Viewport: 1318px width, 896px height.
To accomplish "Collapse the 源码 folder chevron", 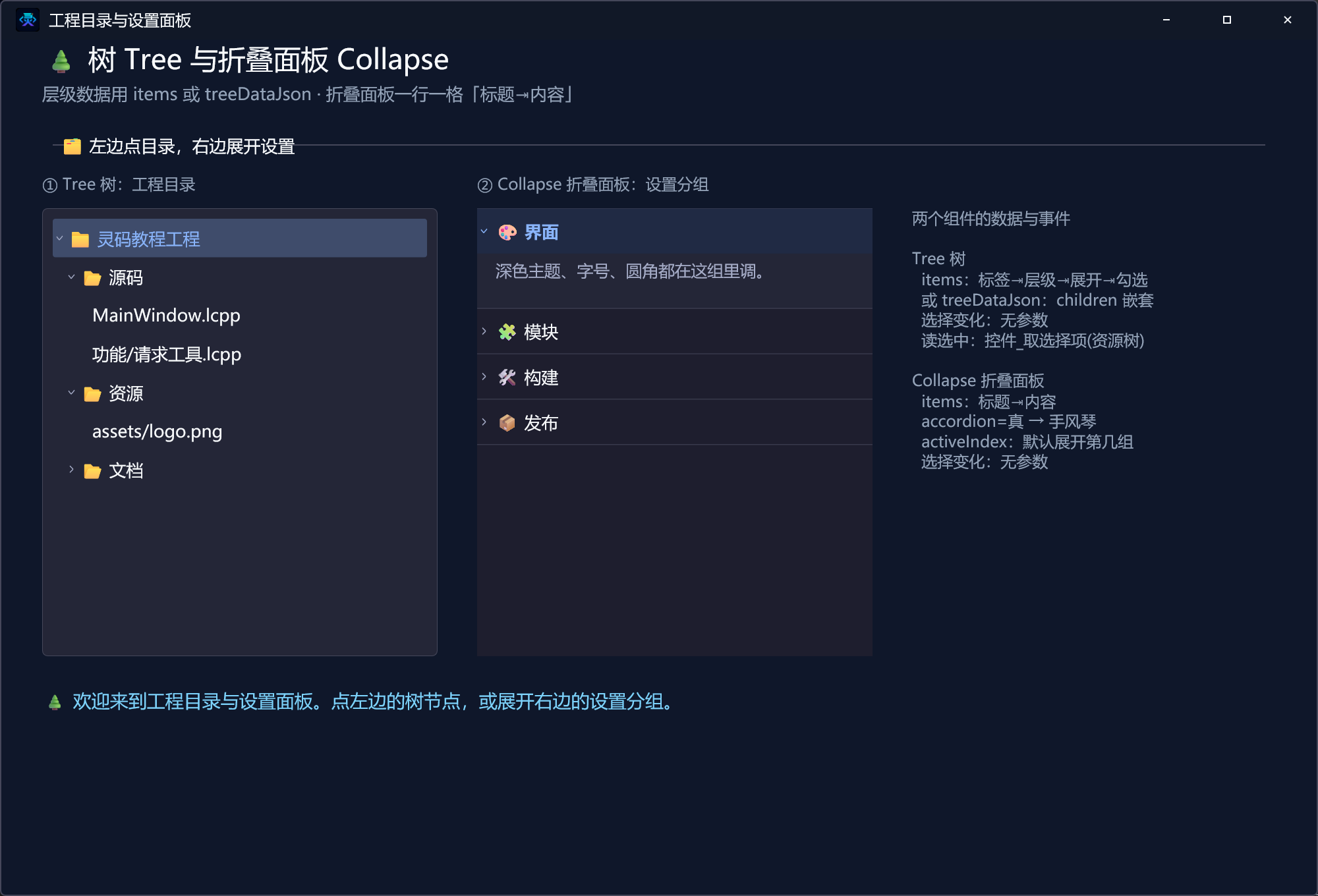I will 72,277.
